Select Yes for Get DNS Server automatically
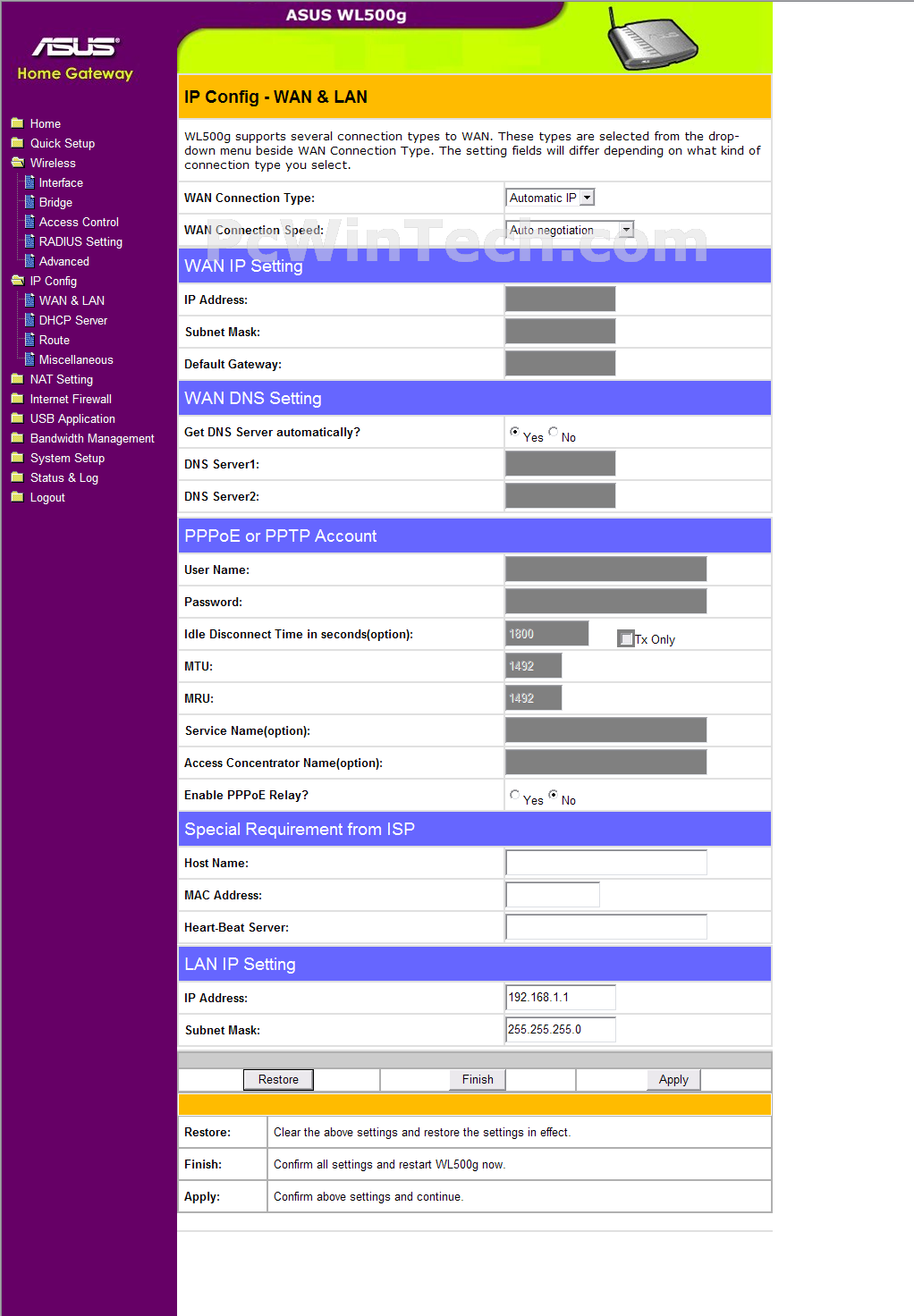This screenshot has height=1316, width=914. (x=514, y=432)
